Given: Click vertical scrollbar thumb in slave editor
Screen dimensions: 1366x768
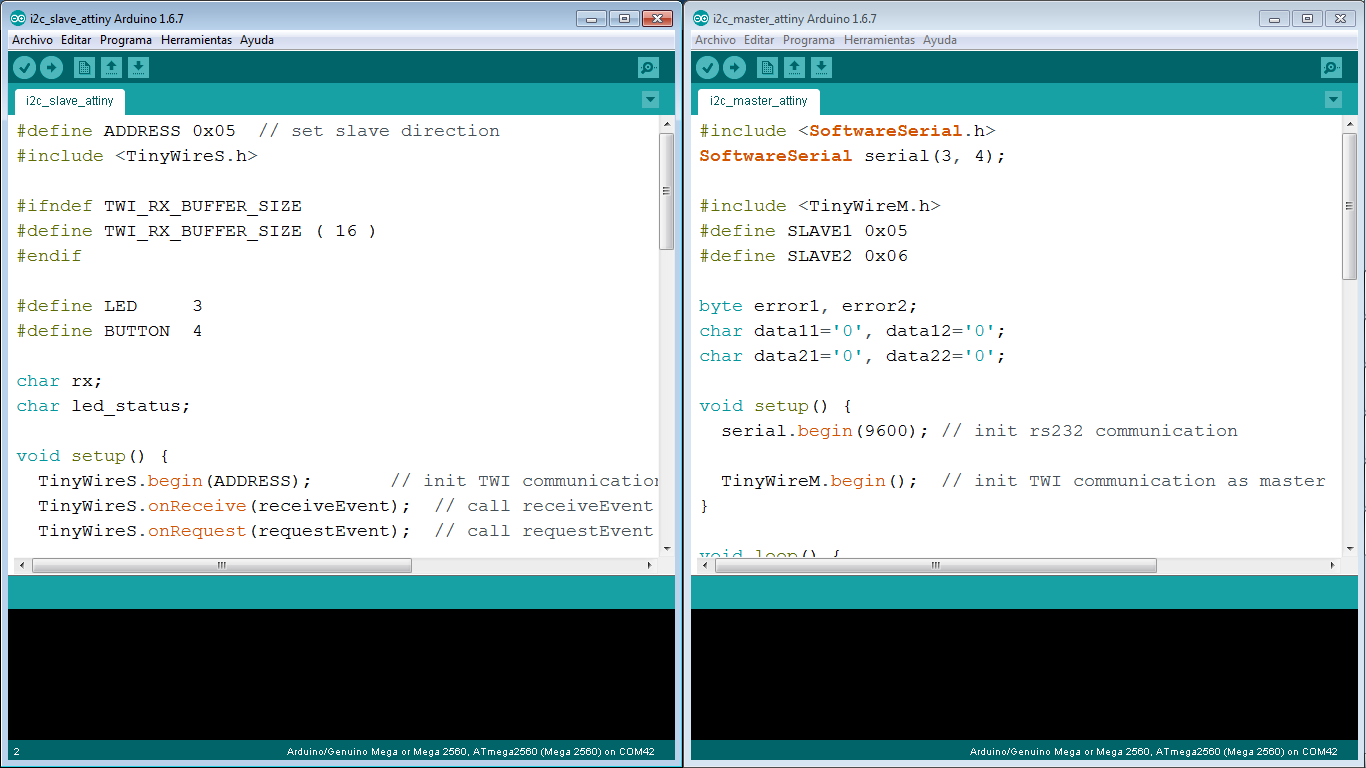Looking at the screenshot, I should (667, 190).
